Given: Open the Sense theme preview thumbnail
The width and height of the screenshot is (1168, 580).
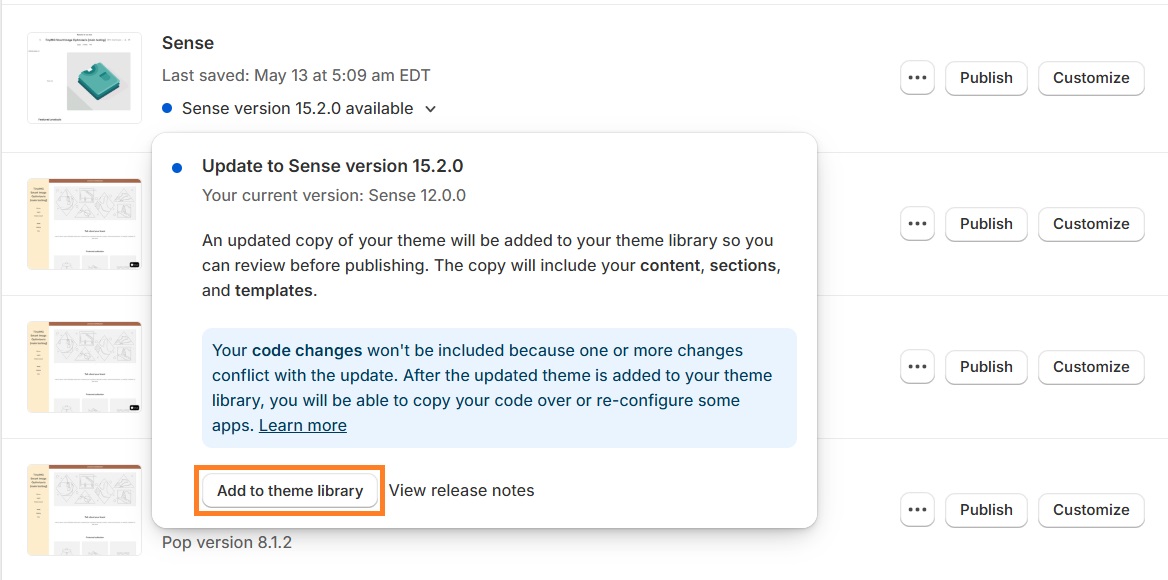Looking at the screenshot, I should (x=84, y=77).
